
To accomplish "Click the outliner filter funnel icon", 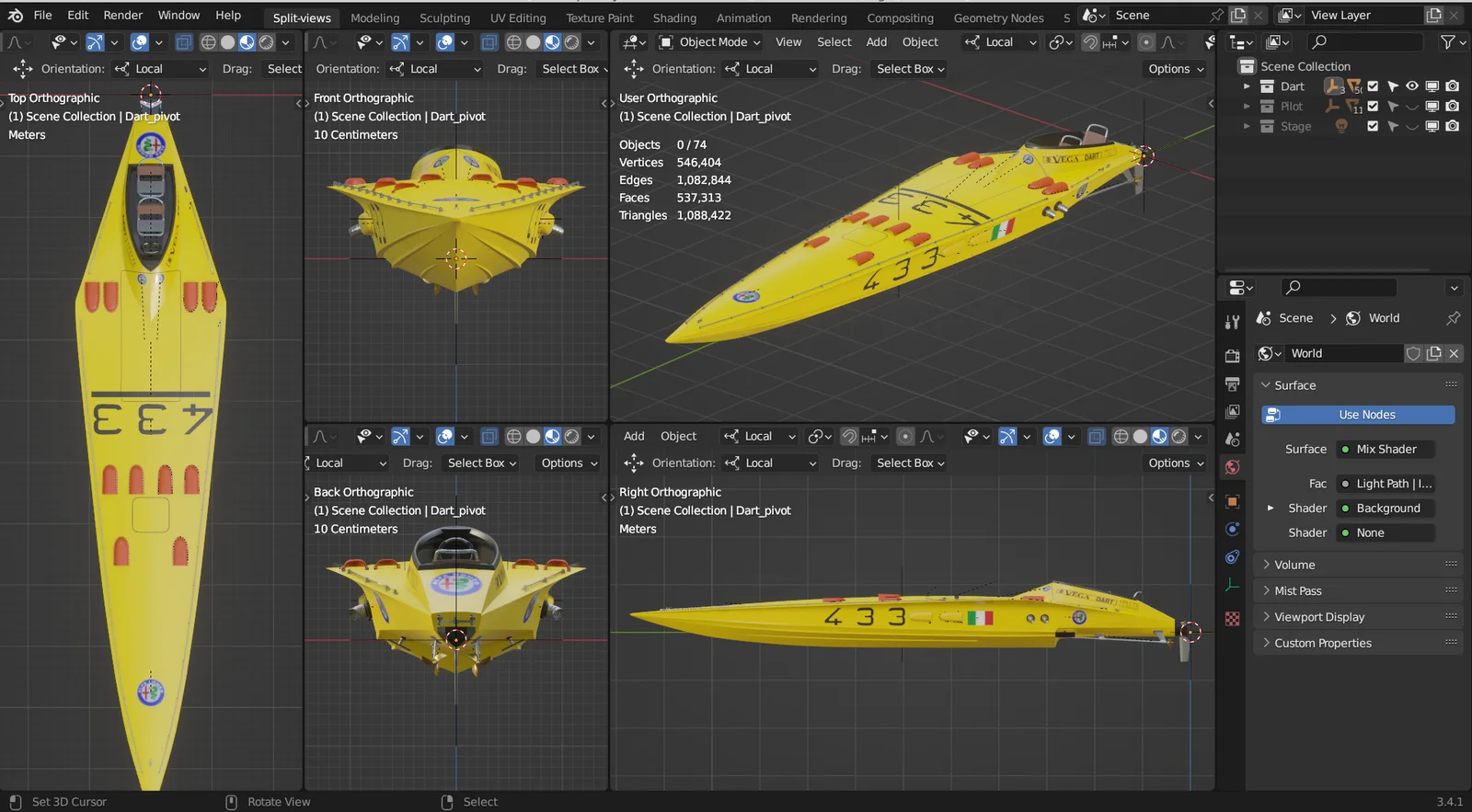I will pyautogui.click(x=1447, y=42).
